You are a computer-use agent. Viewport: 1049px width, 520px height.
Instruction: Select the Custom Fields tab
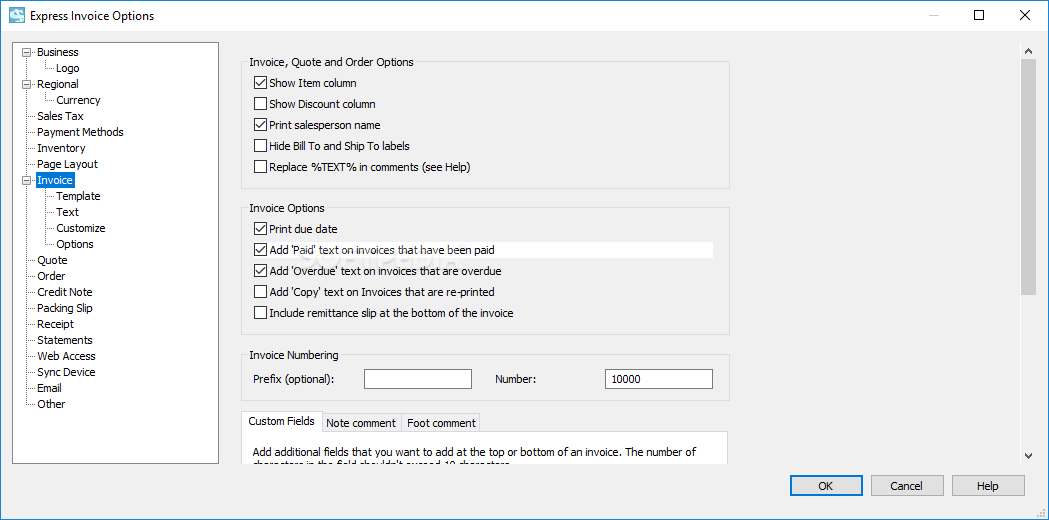click(x=282, y=422)
